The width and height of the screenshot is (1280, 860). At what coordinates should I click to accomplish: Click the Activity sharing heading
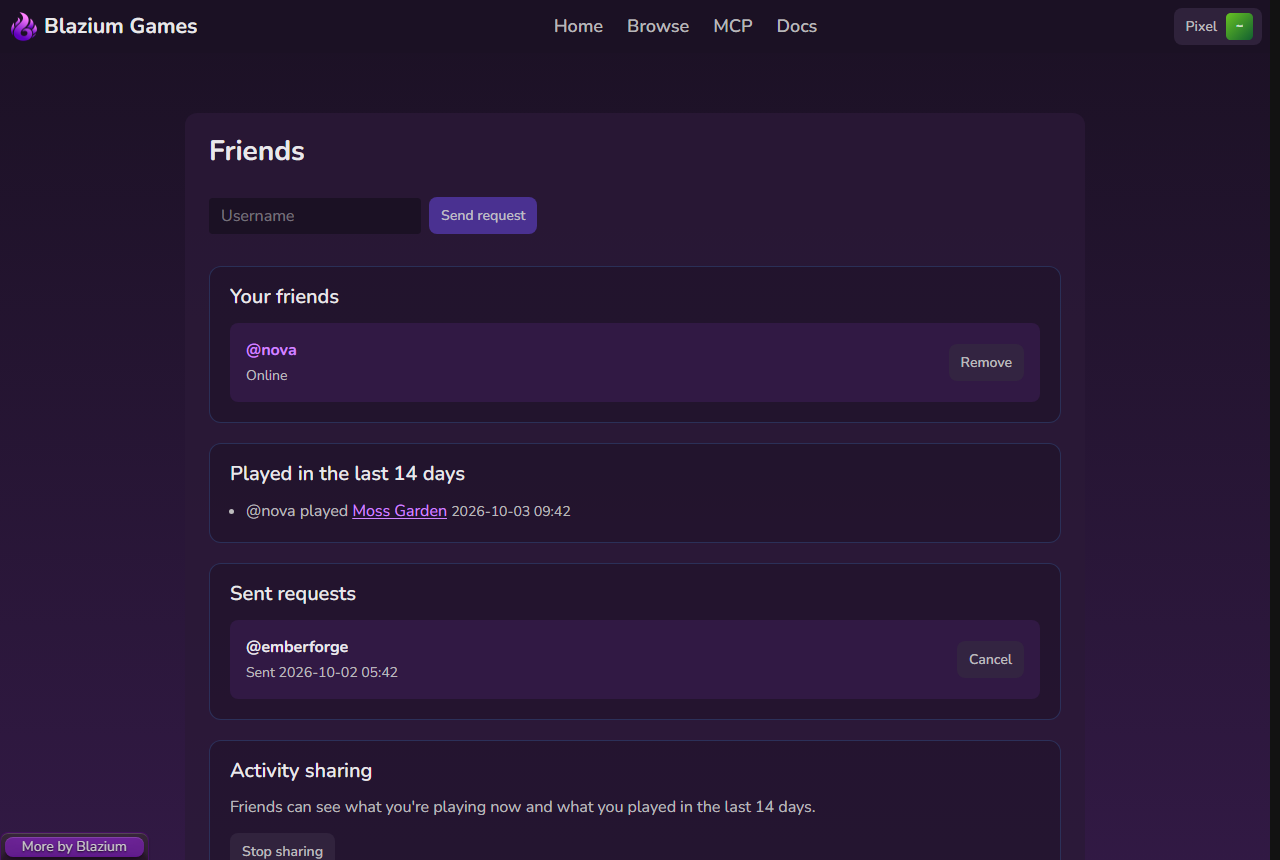coord(301,771)
